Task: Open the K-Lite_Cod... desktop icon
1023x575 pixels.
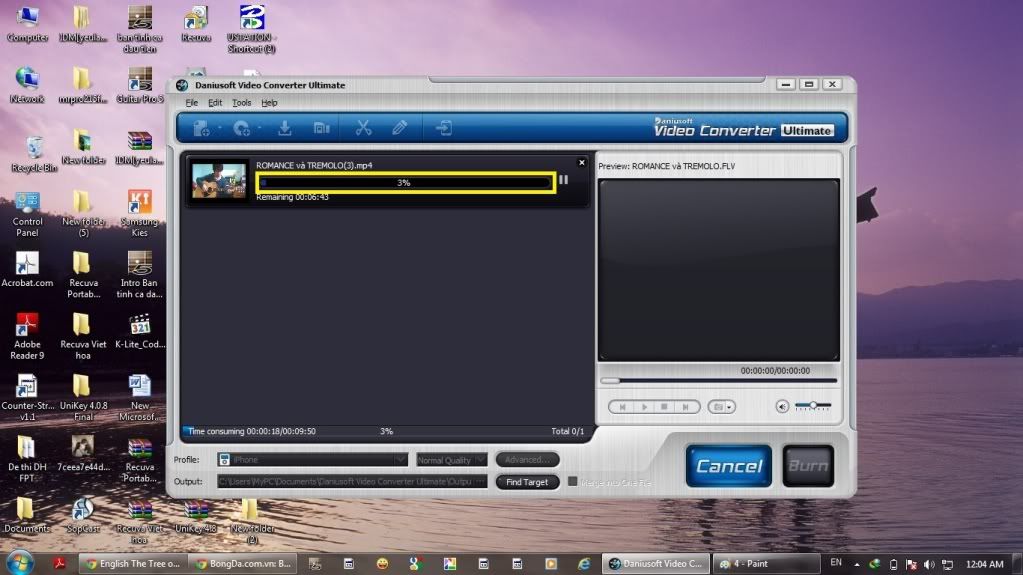Action: (x=140, y=332)
